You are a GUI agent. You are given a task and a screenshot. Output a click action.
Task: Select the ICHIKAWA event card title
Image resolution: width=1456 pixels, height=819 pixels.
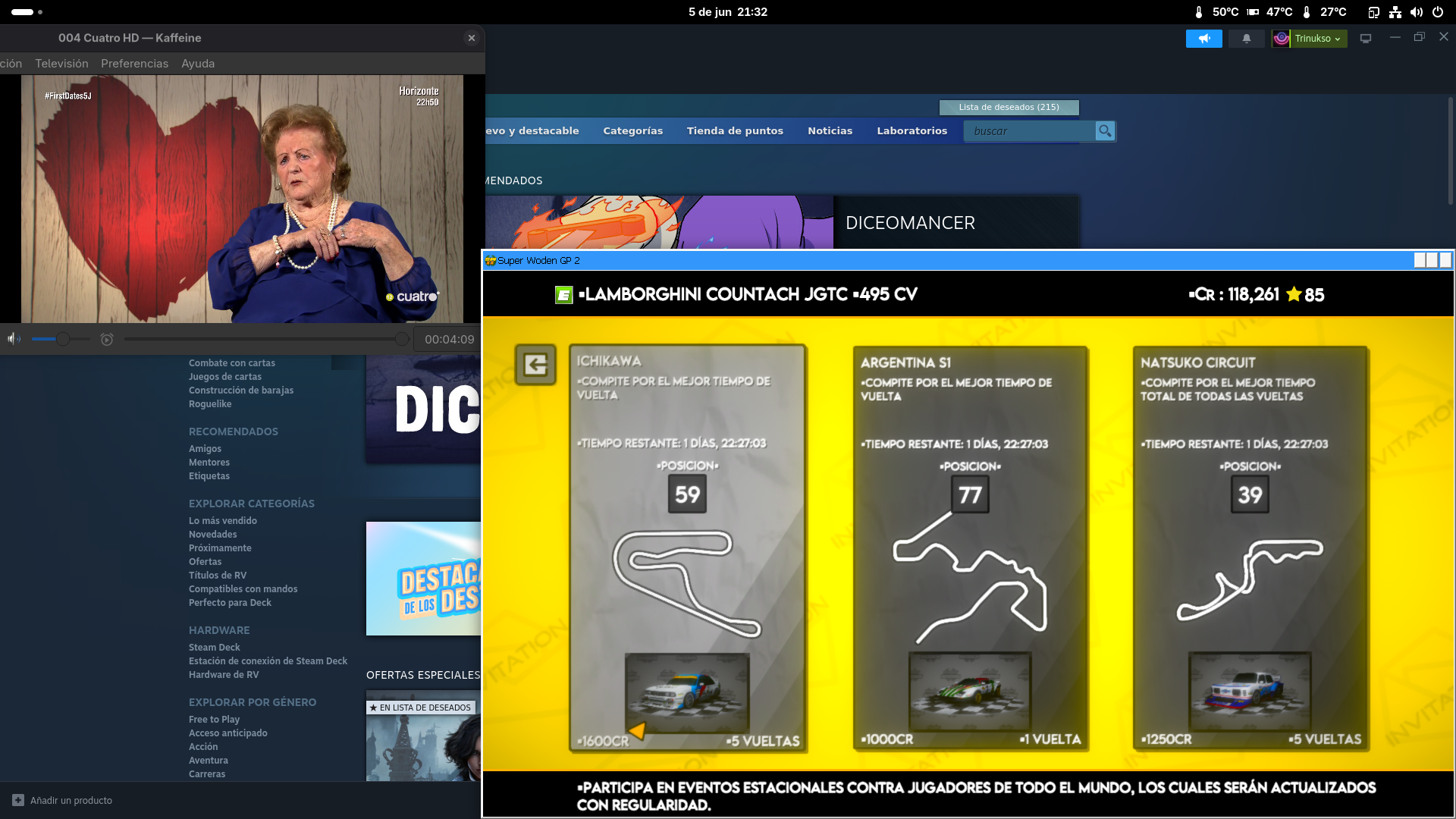tap(608, 362)
